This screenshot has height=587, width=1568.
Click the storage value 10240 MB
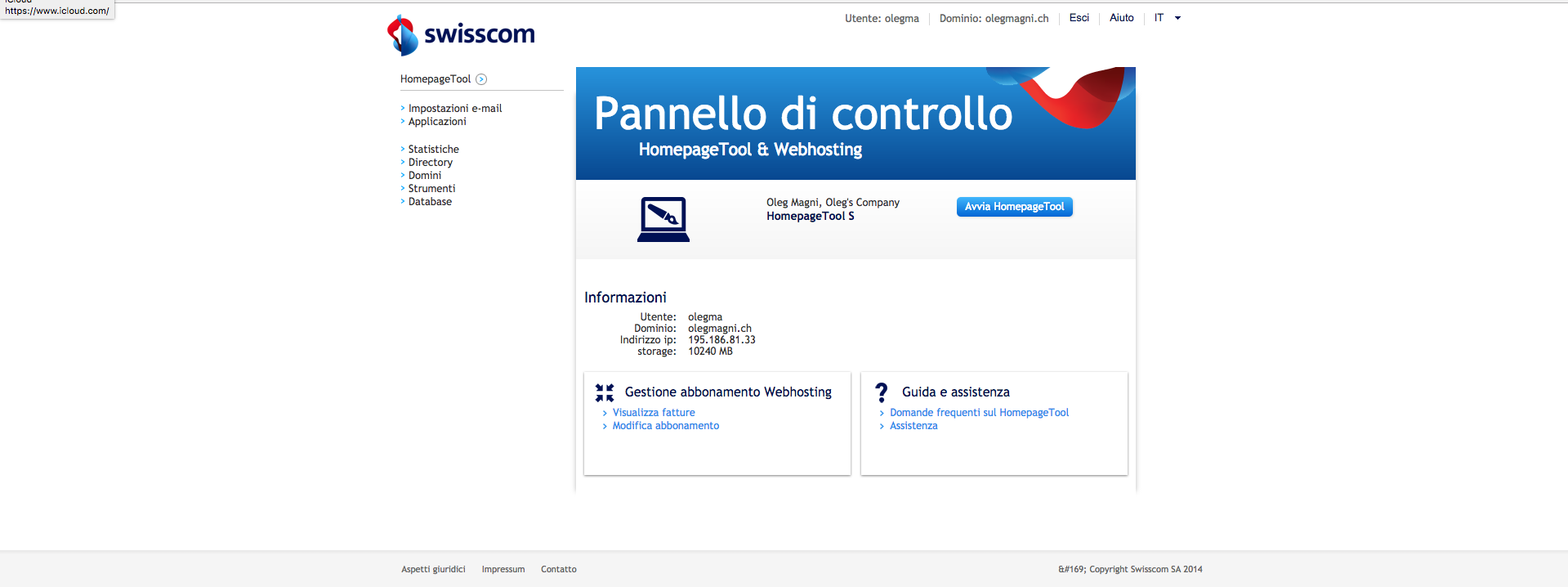[710, 352]
